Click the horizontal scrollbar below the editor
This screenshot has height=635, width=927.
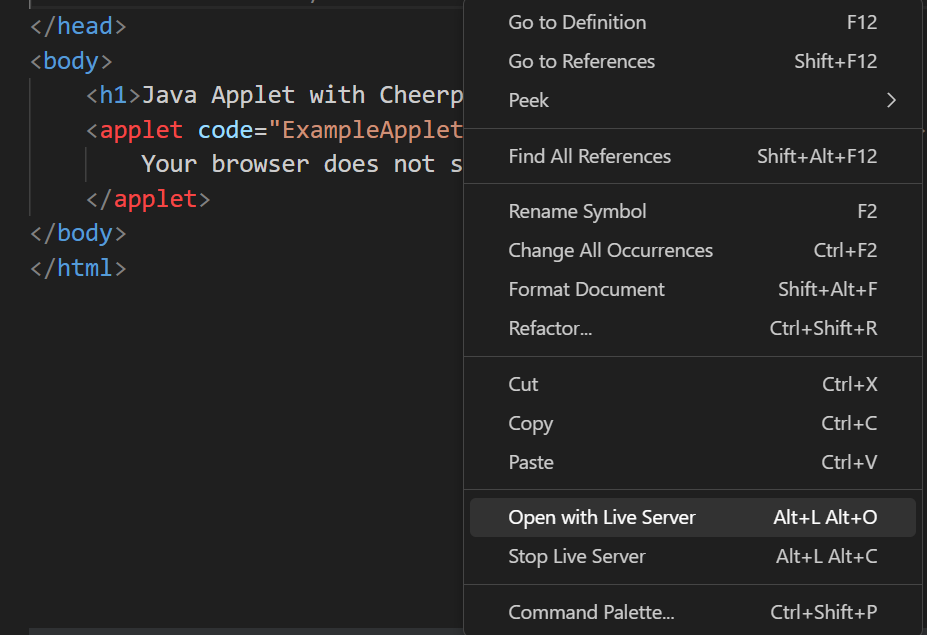click(246, 631)
